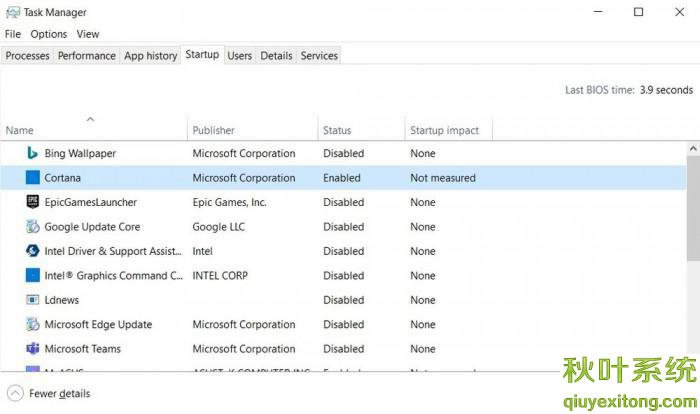This screenshot has width=700, height=414.
Task: Select the Microsoft Teams entry name
Action: (83, 348)
